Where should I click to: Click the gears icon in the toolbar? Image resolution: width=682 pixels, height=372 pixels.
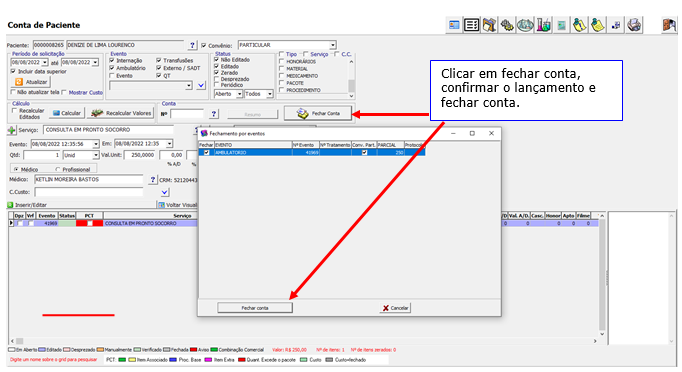[507, 25]
